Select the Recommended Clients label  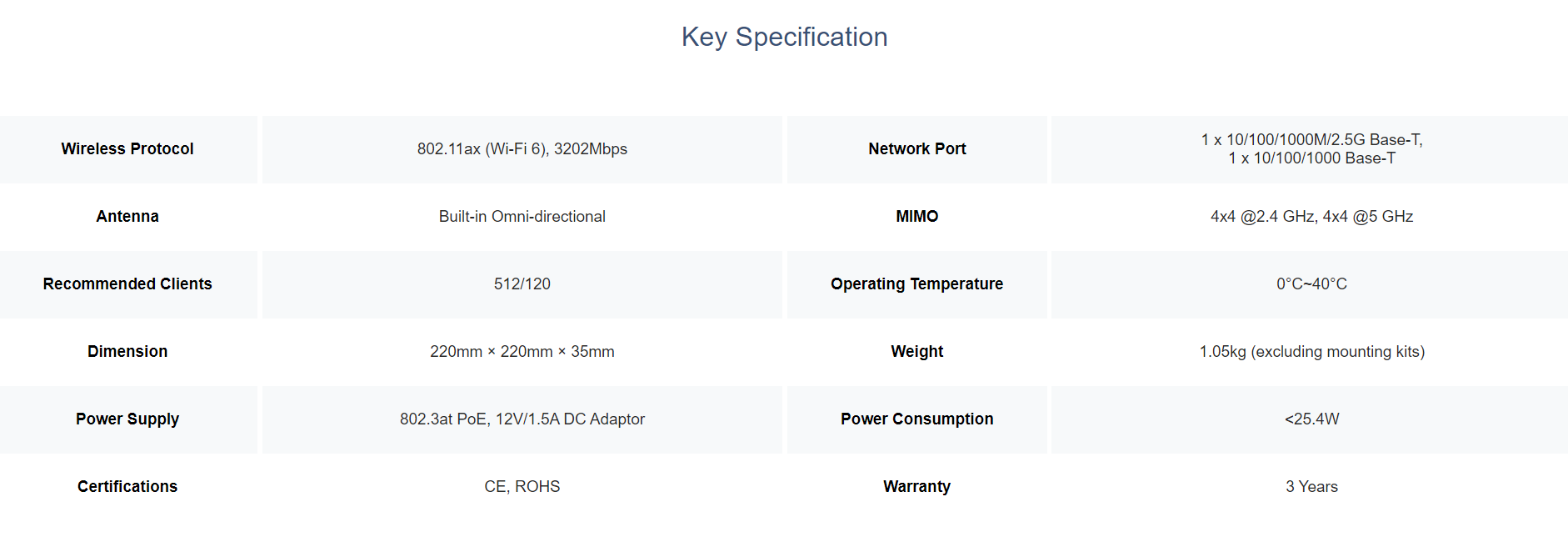[127, 284]
